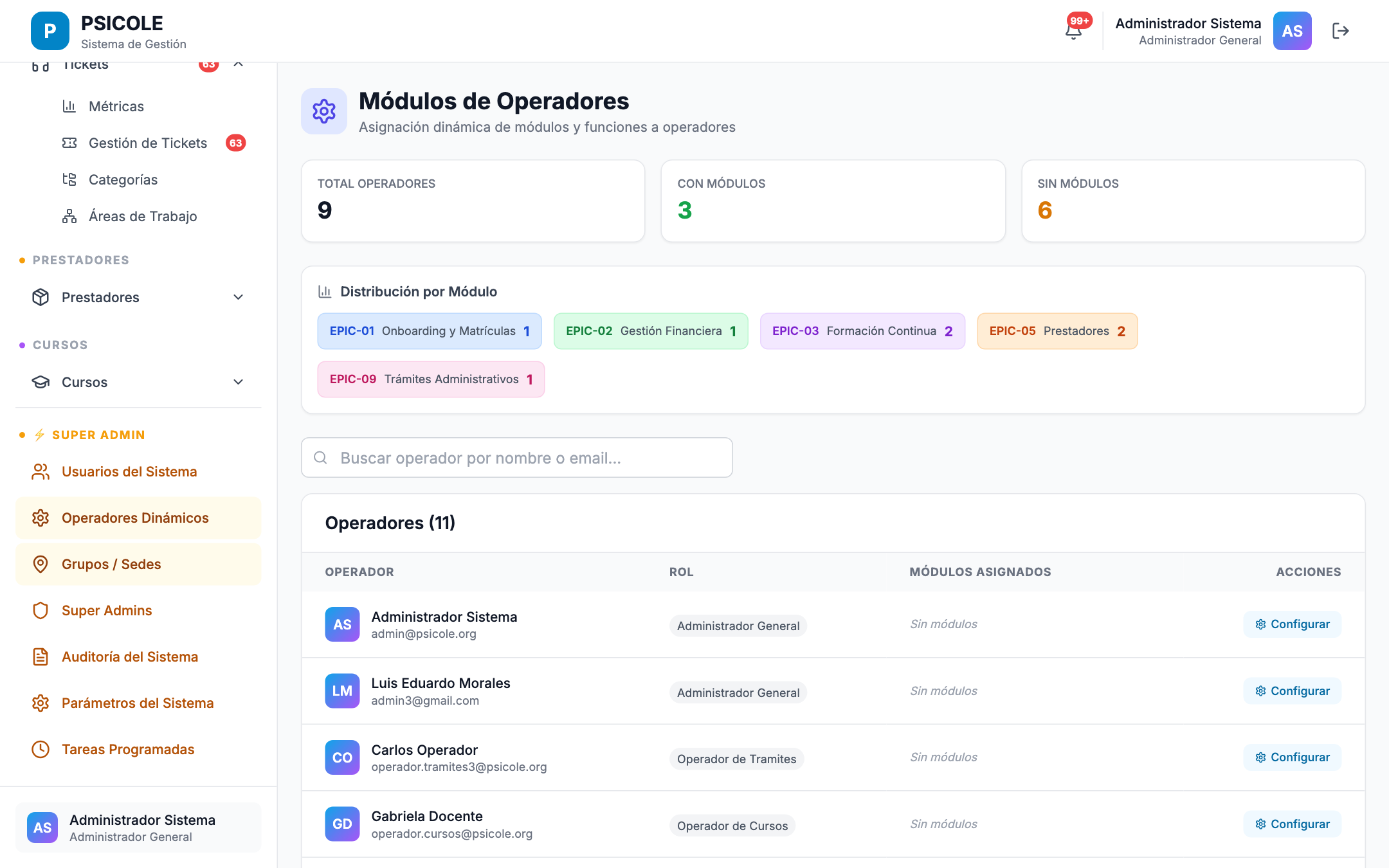
Task: Configurar Gabriela Docente
Action: [x=1293, y=824]
